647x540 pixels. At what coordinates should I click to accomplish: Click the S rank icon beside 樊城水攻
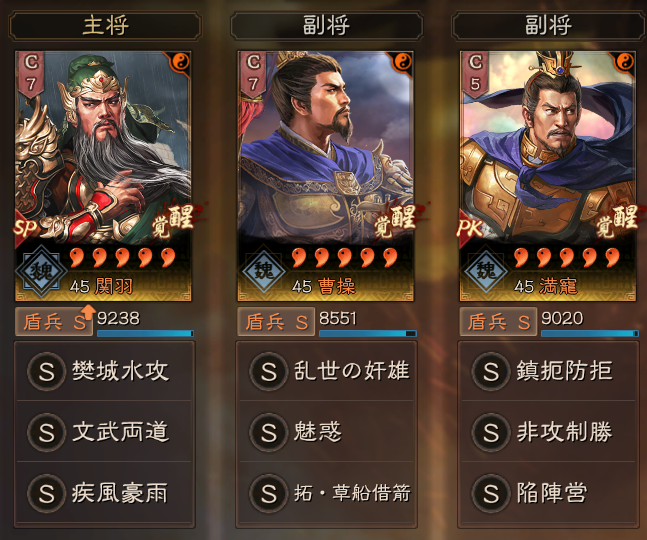tap(46, 371)
